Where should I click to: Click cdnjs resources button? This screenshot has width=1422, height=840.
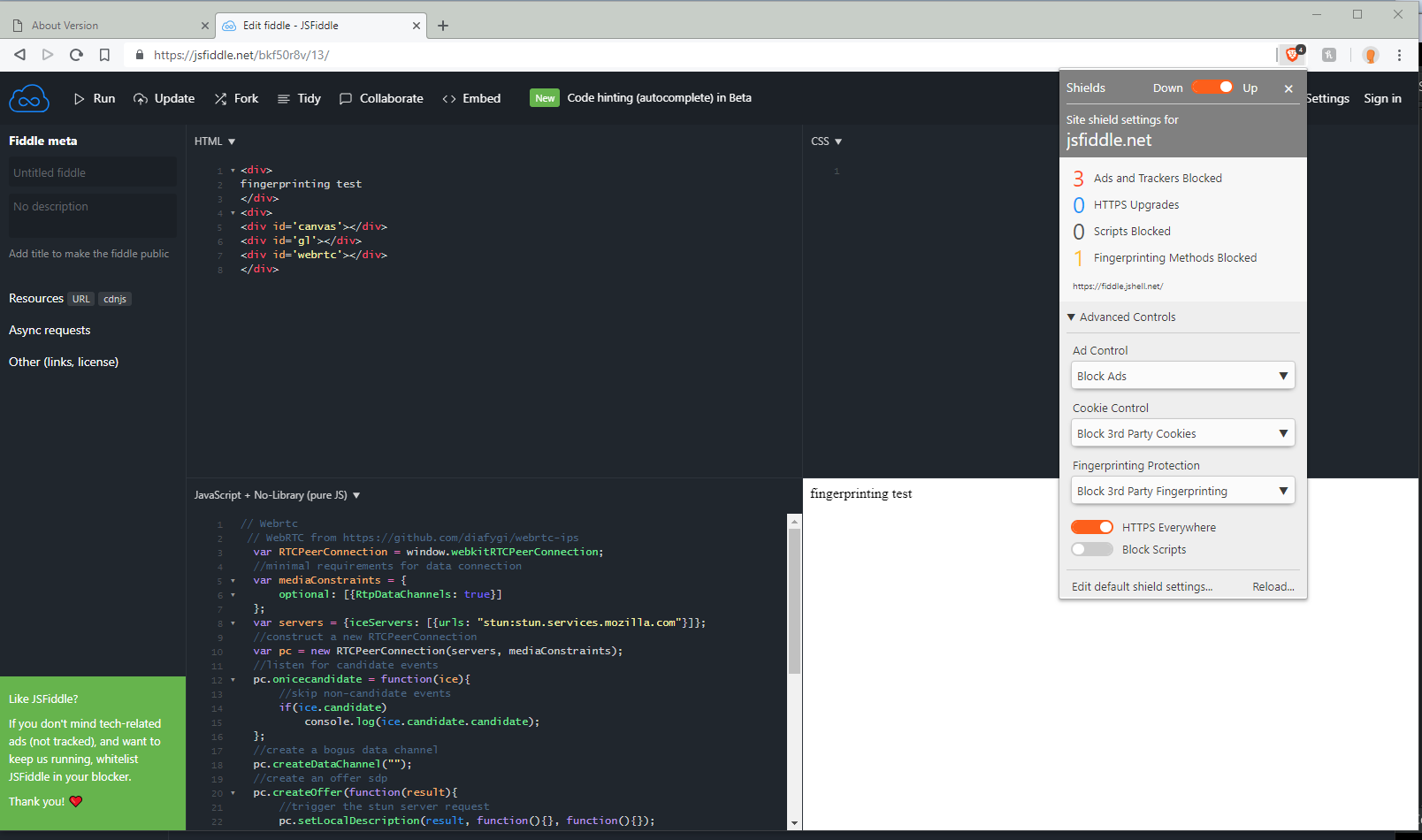pos(115,299)
